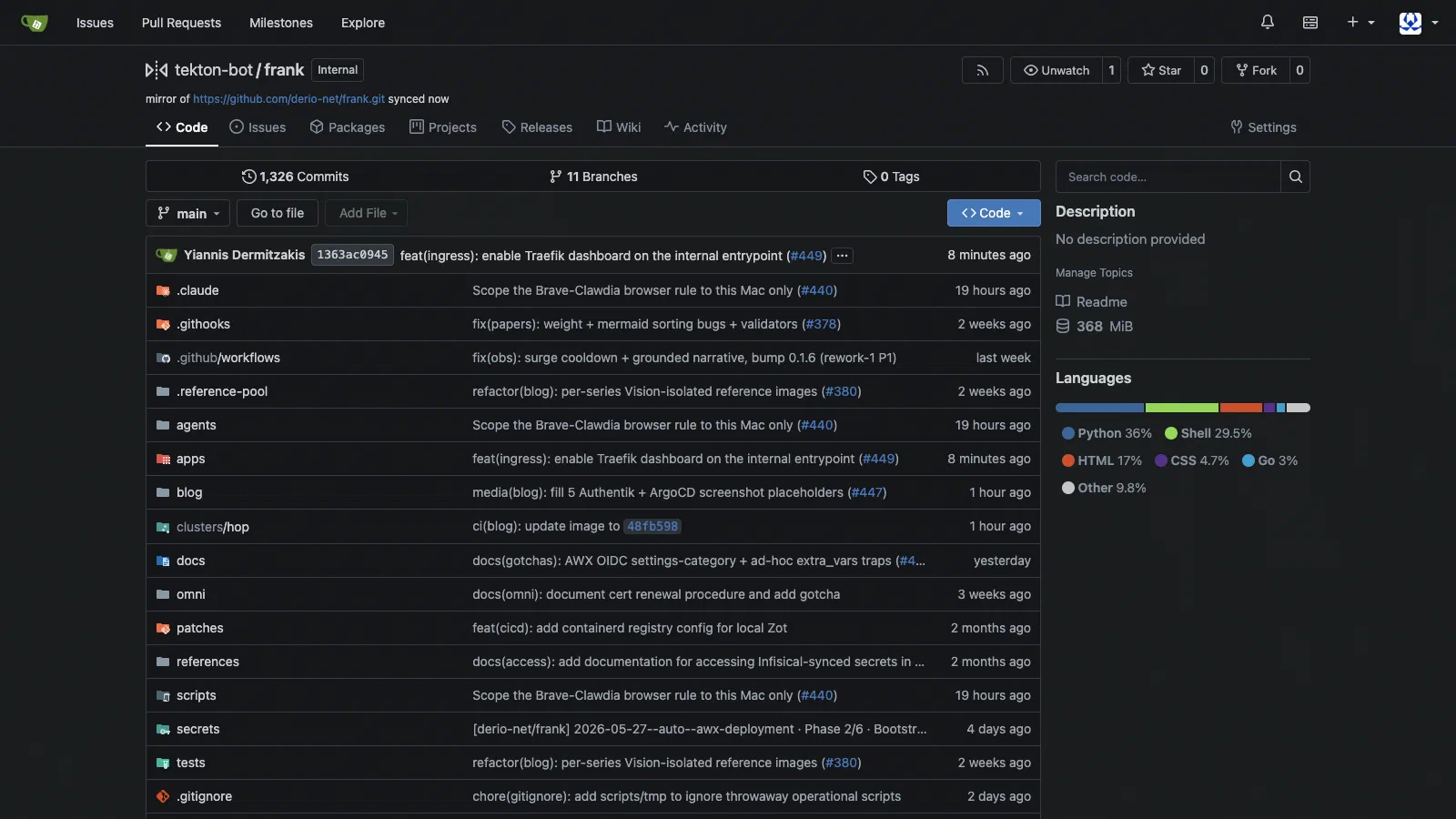The height and width of the screenshot is (819, 1456).
Task: Open the notifications bell
Action: pyautogui.click(x=1268, y=22)
